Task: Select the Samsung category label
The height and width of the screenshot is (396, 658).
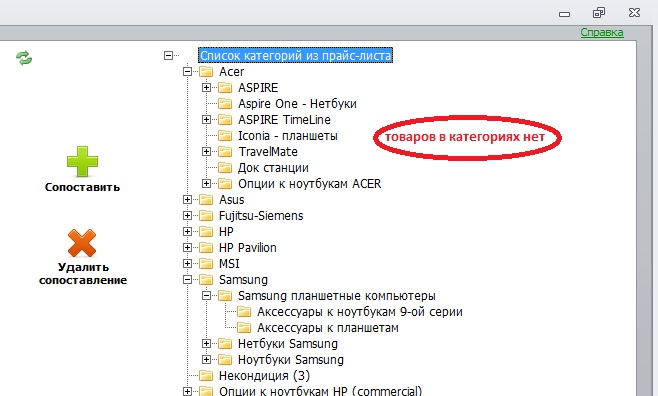Action: tap(243, 280)
